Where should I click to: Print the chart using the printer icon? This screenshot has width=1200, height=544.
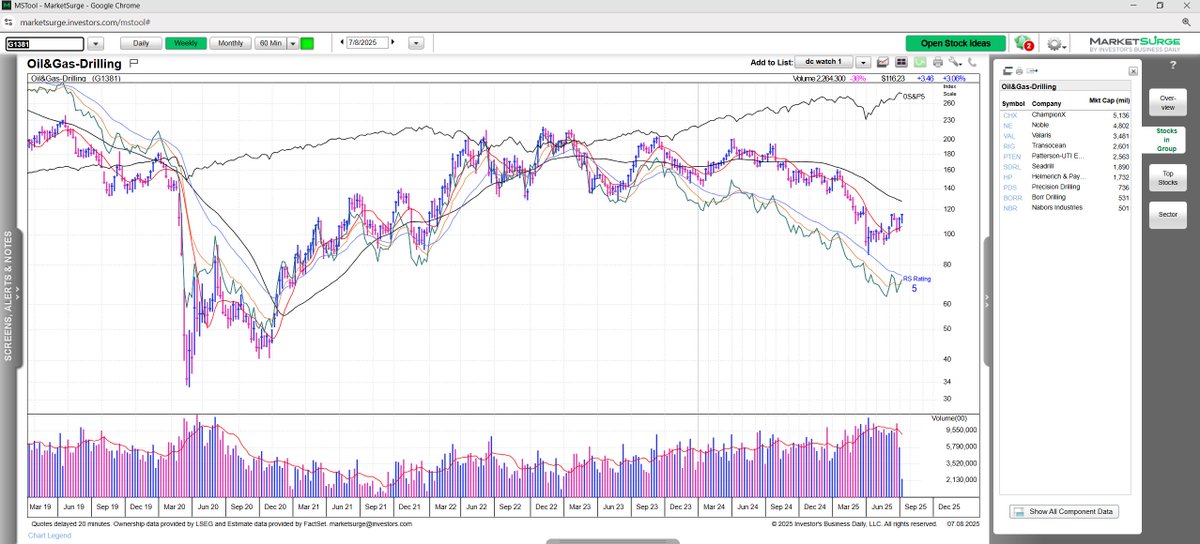click(x=938, y=62)
